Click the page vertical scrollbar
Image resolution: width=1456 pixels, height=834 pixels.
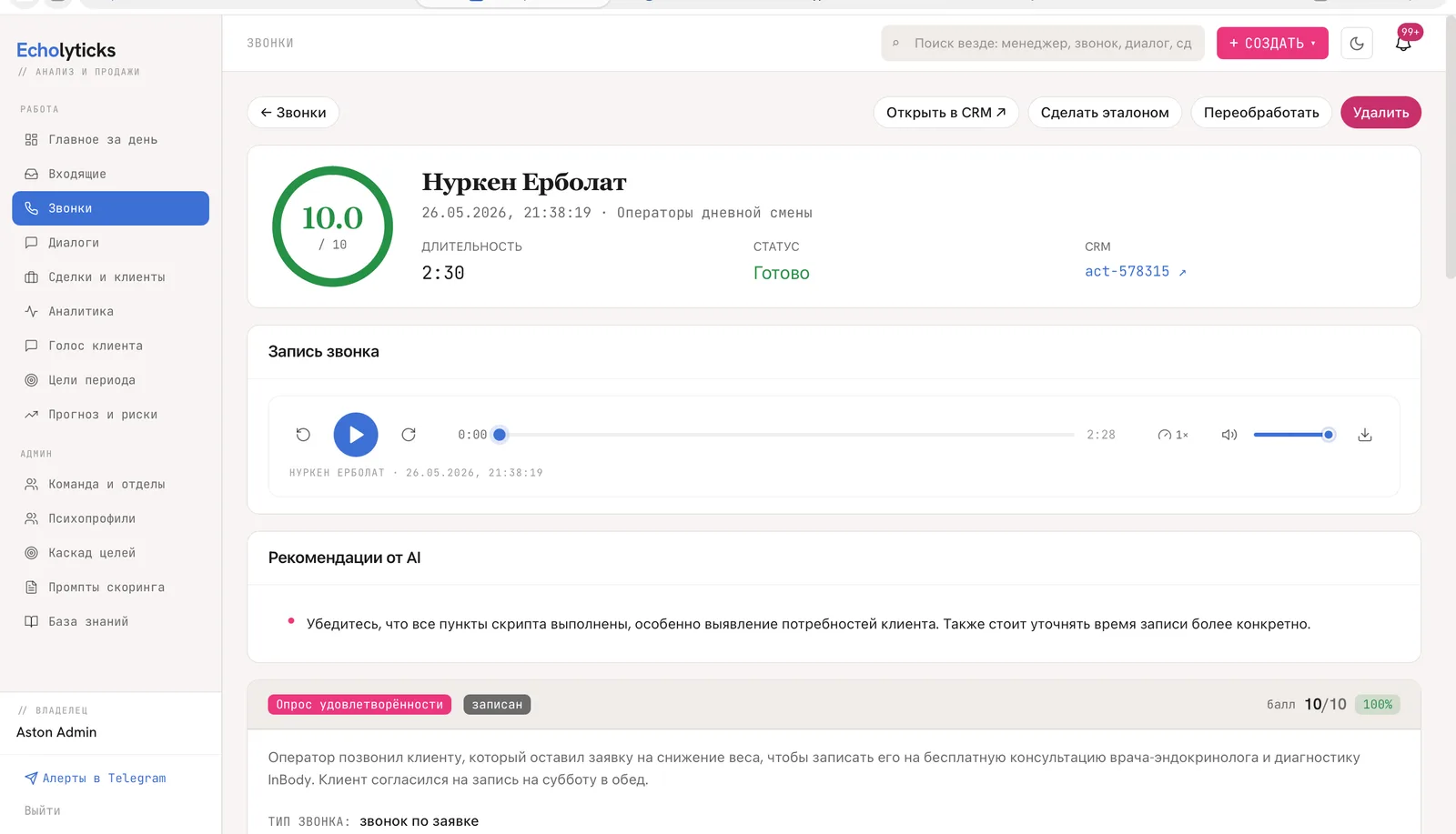tap(1451, 146)
